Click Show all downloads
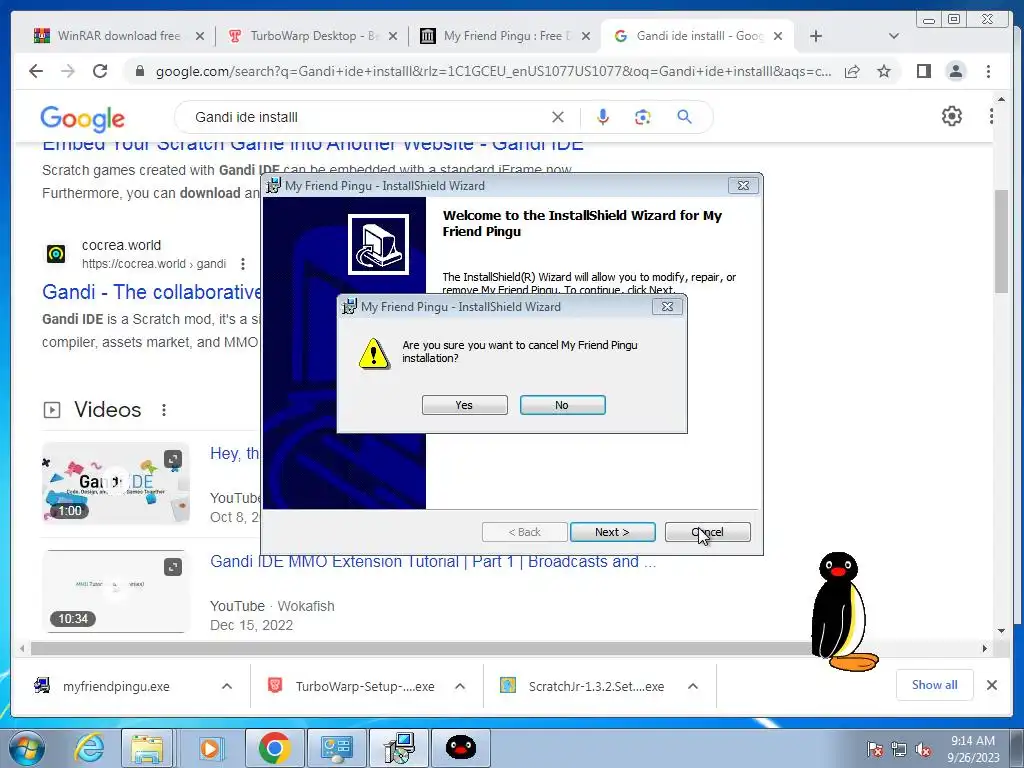The height and width of the screenshot is (768, 1024). coord(935,685)
